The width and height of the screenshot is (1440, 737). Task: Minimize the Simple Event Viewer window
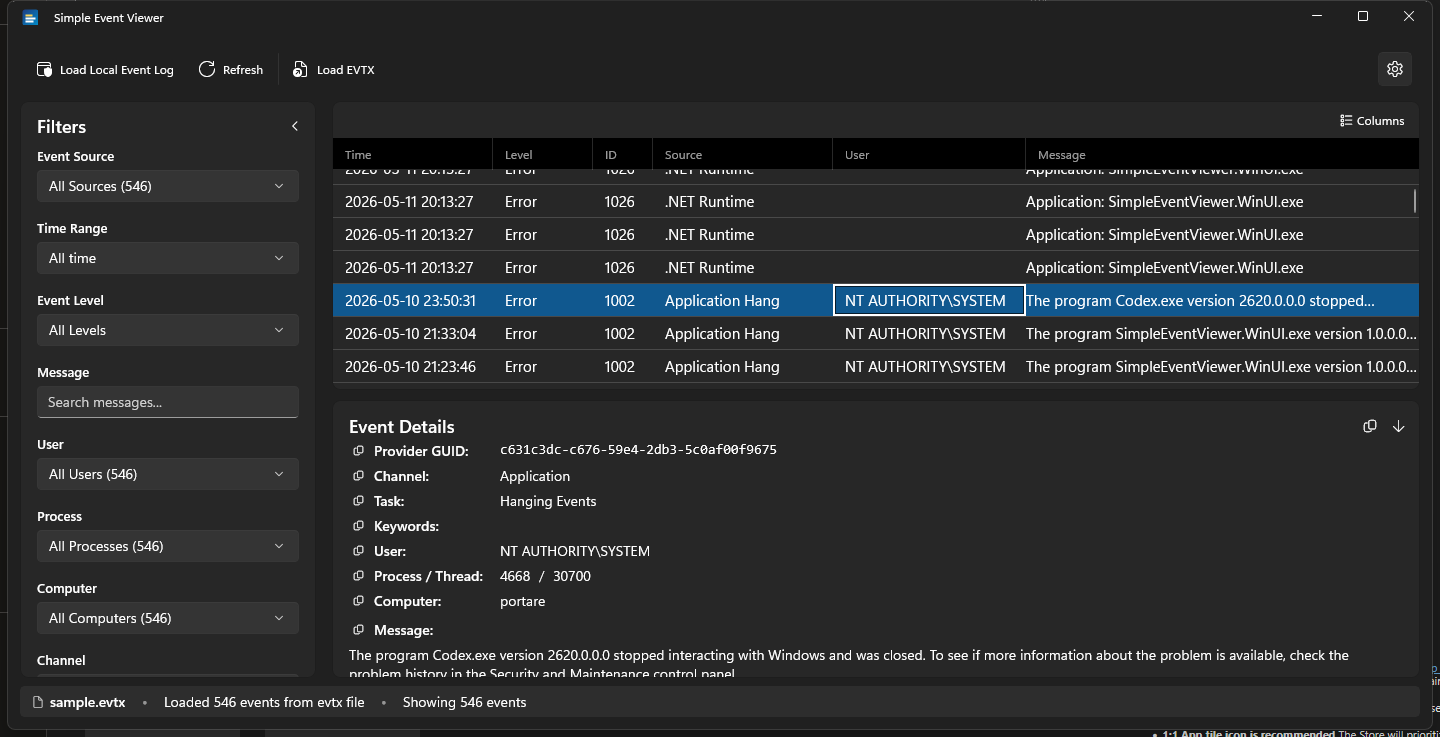pos(1317,16)
